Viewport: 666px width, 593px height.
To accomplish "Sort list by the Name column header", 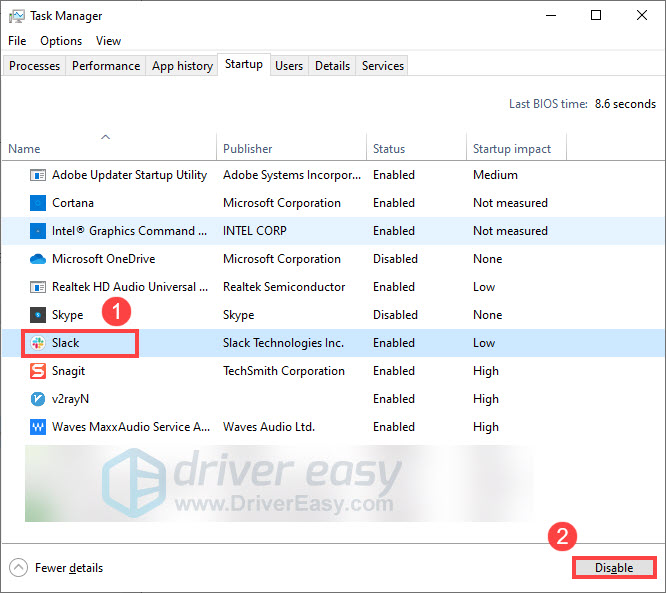I will (24, 149).
